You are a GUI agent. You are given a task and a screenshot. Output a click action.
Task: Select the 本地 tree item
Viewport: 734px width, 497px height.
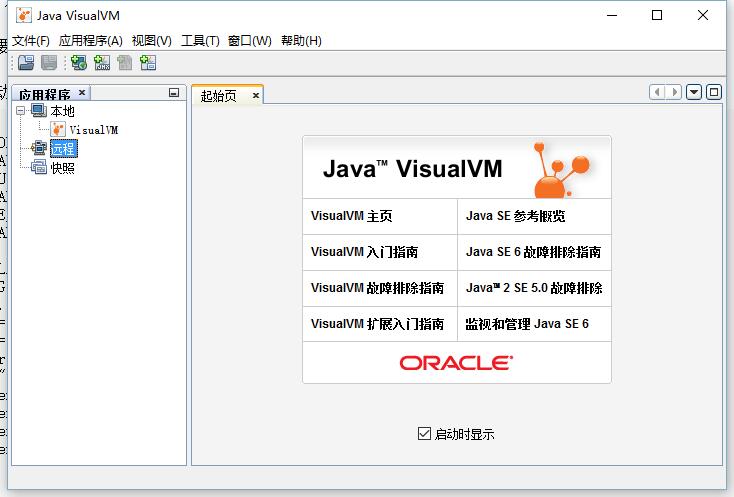[62, 111]
